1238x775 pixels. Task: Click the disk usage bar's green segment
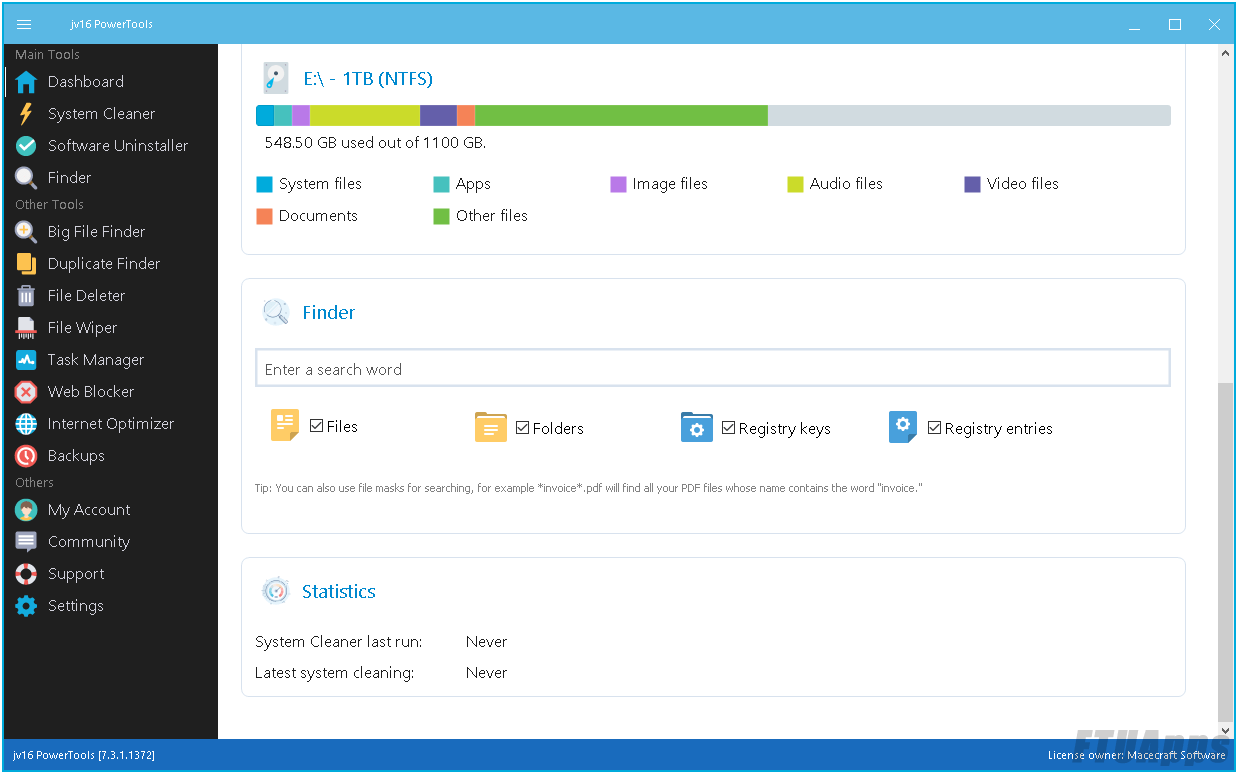pyautogui.click(x=621, y=116)
